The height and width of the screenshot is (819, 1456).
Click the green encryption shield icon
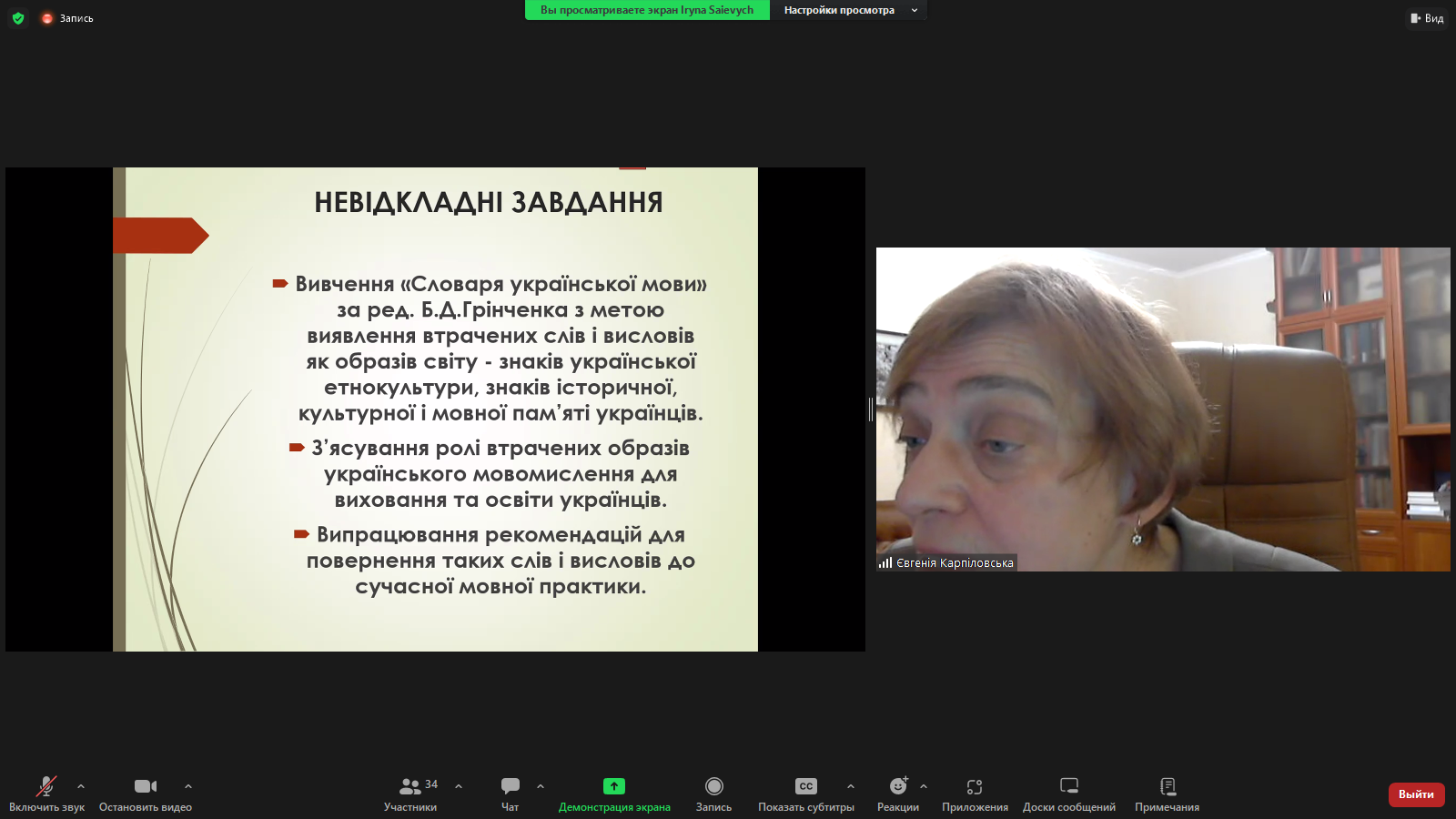point(18,18)
